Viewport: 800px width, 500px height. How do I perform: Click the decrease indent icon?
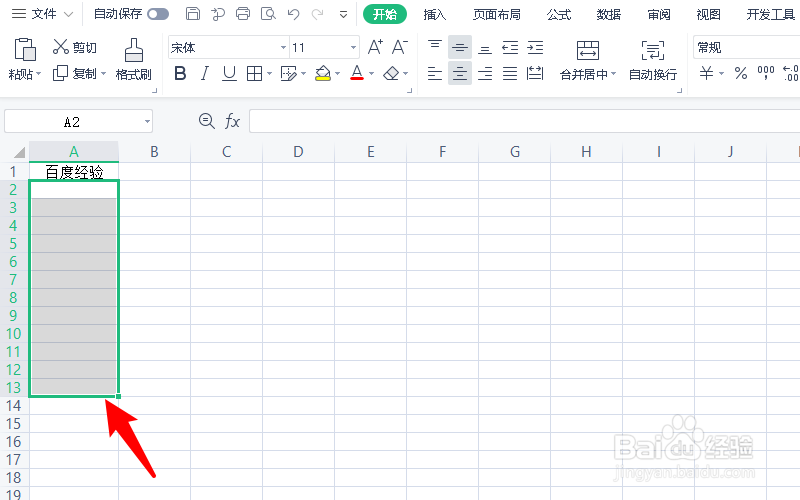(510, 47)
